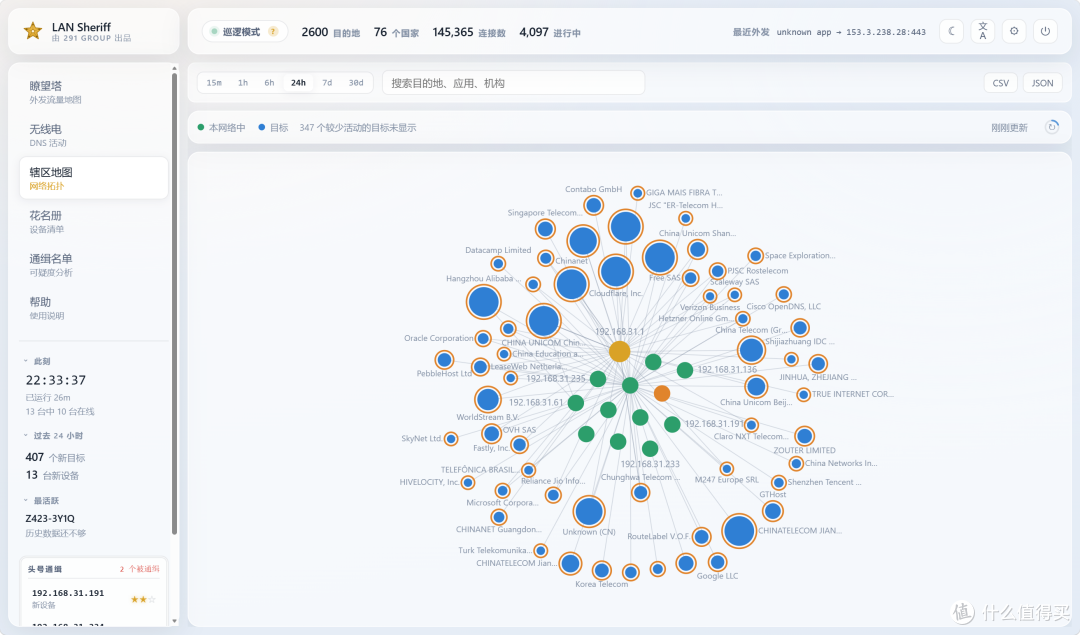1080x635 pixels.
Task: Select the 1h time range
Action: 243,83
